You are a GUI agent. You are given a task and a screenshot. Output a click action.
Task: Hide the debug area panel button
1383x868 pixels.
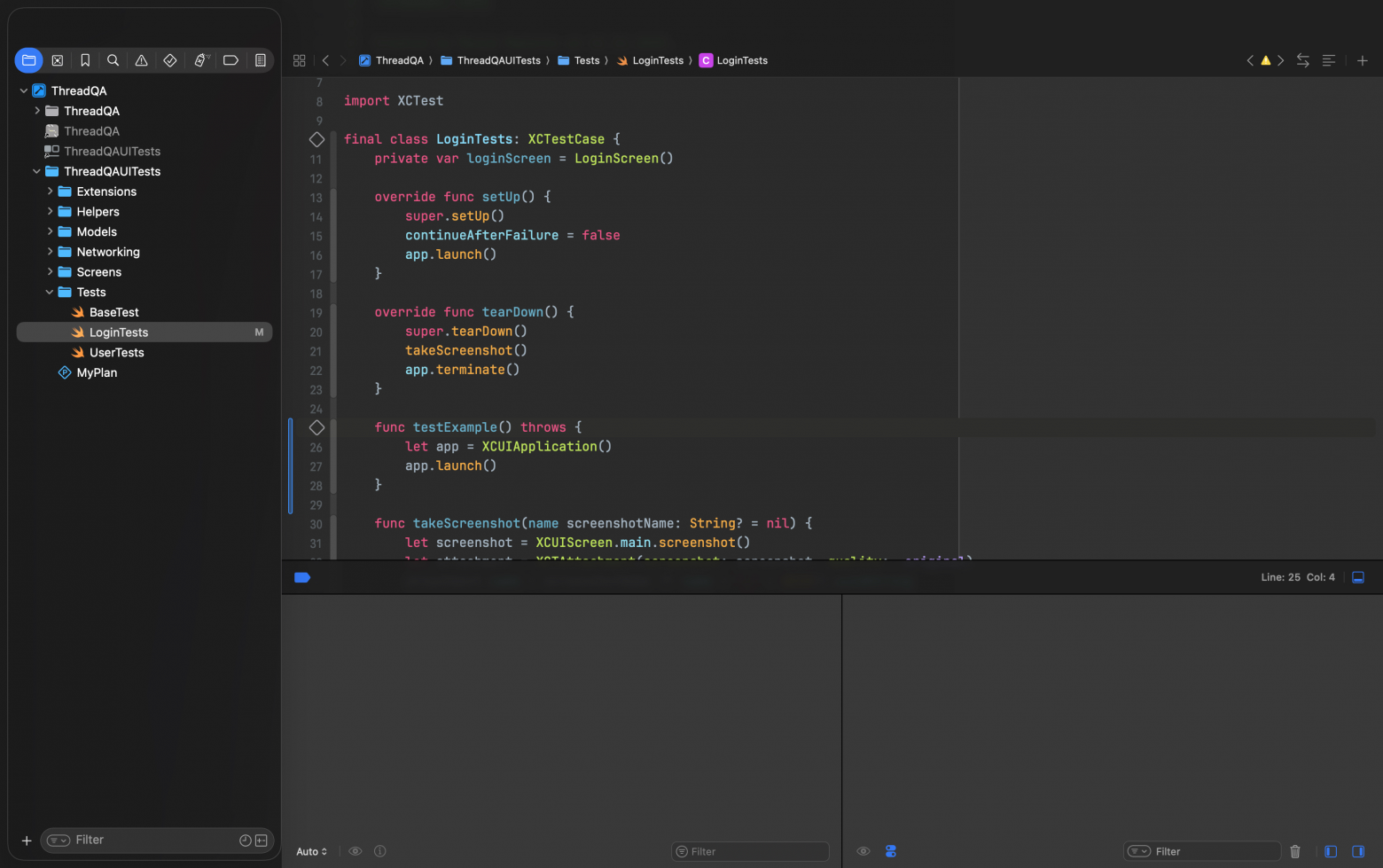1358,577
